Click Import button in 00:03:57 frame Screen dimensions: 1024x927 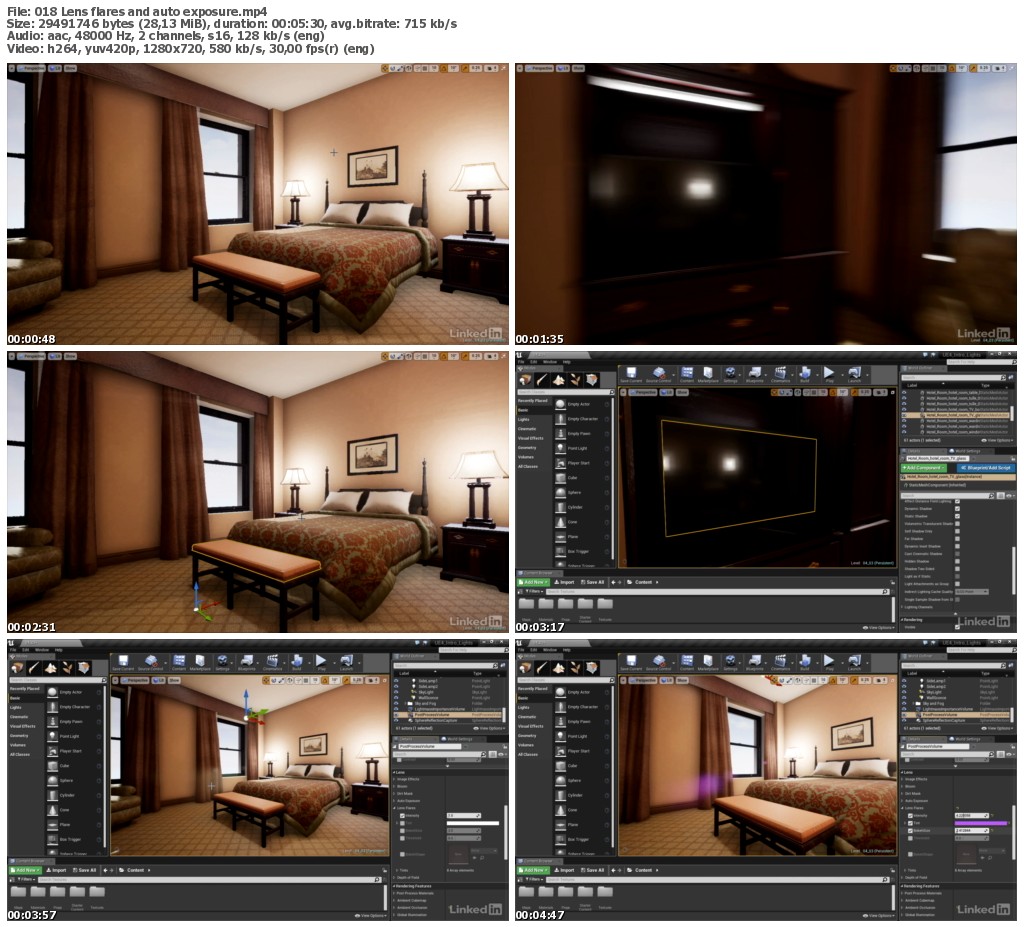tap(56, 870)
